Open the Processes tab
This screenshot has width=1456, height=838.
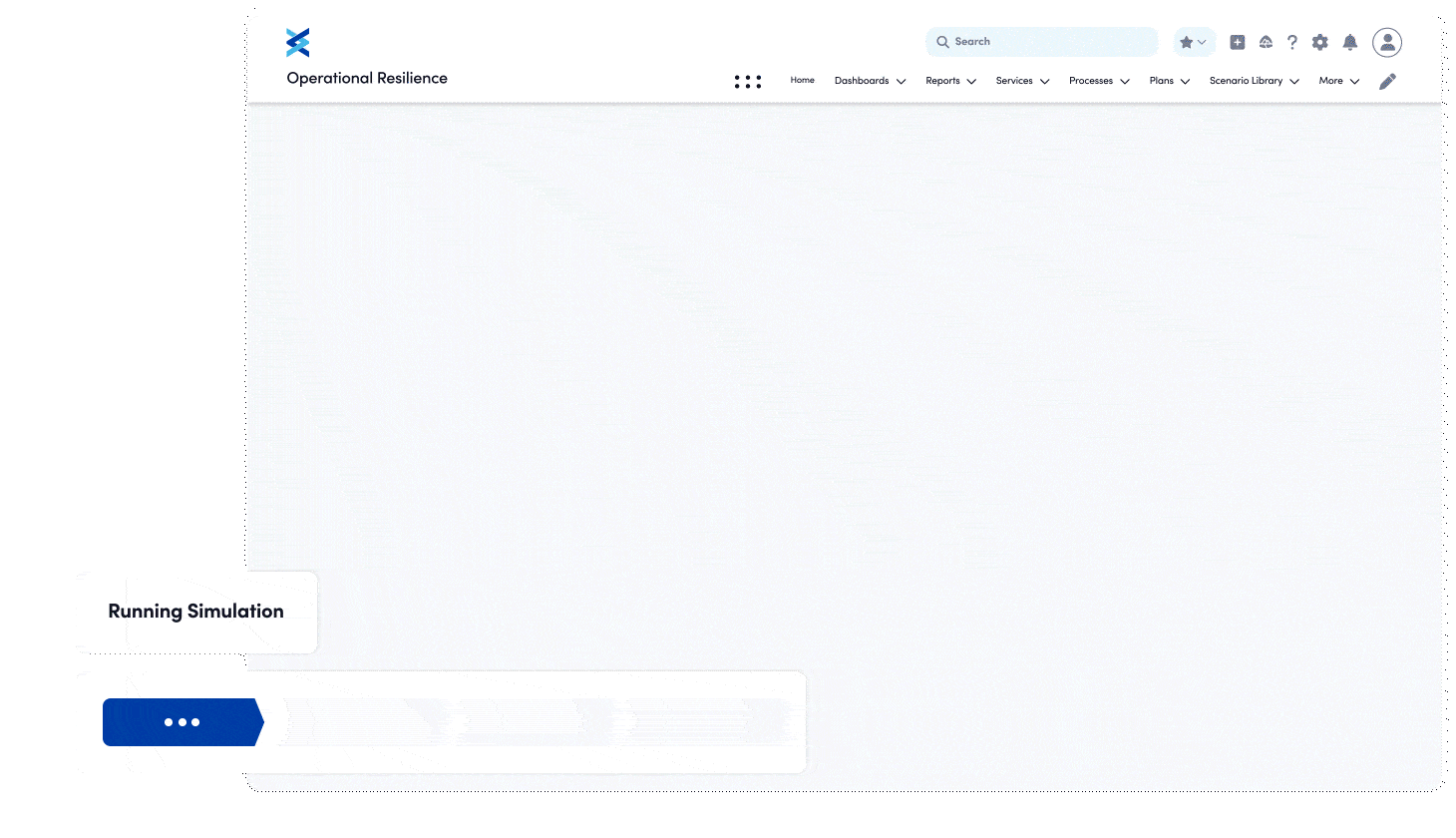1090,81
